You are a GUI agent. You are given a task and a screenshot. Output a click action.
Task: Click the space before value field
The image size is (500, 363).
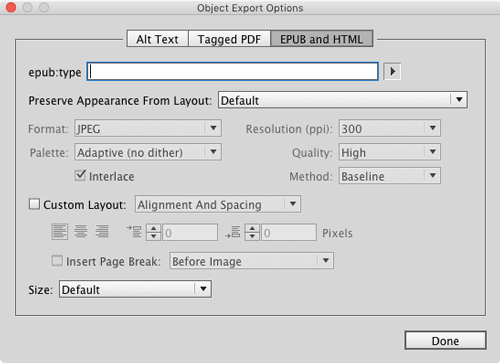190,232
